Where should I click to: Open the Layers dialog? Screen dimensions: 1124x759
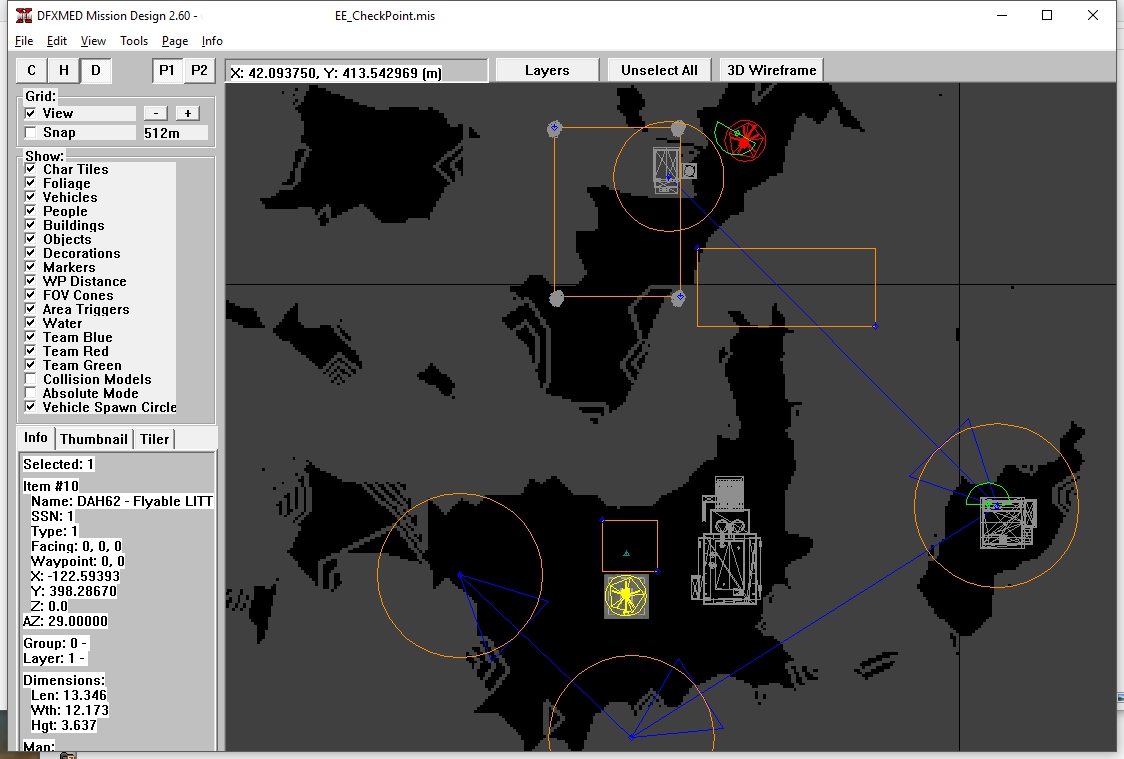tap(547, 70)
